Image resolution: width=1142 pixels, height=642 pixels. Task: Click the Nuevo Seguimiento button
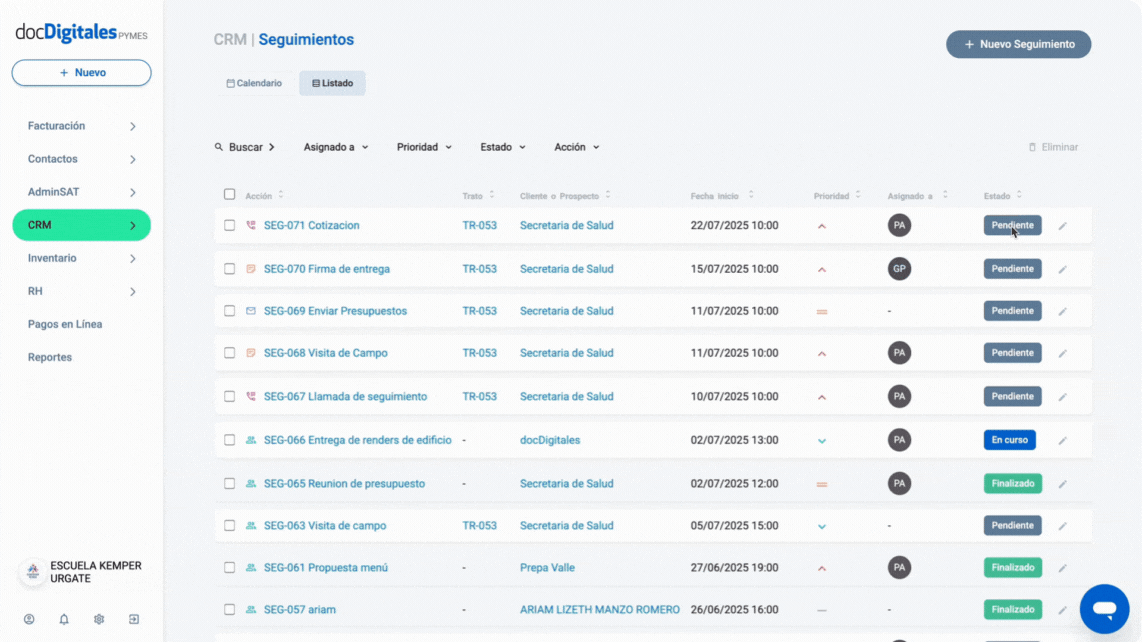1018,44
